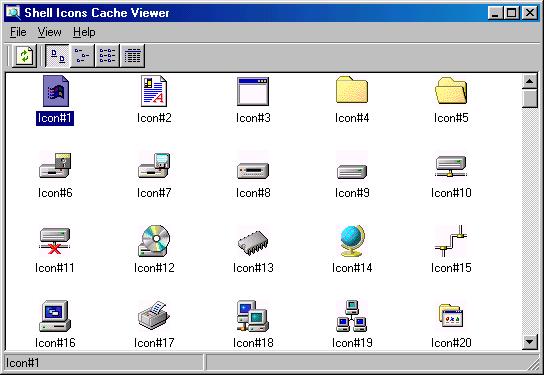Select the Icon#10 network drive icon
This screenshot has height=375, width=544.
pos(451,166)
